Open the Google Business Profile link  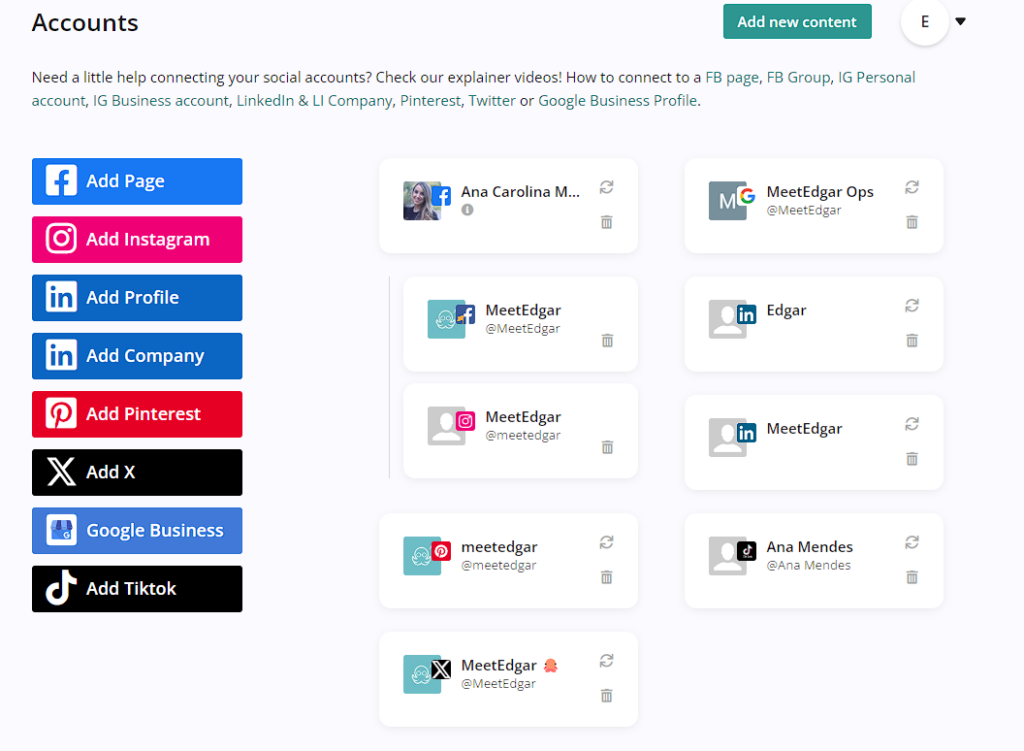[x=617, y=101]
